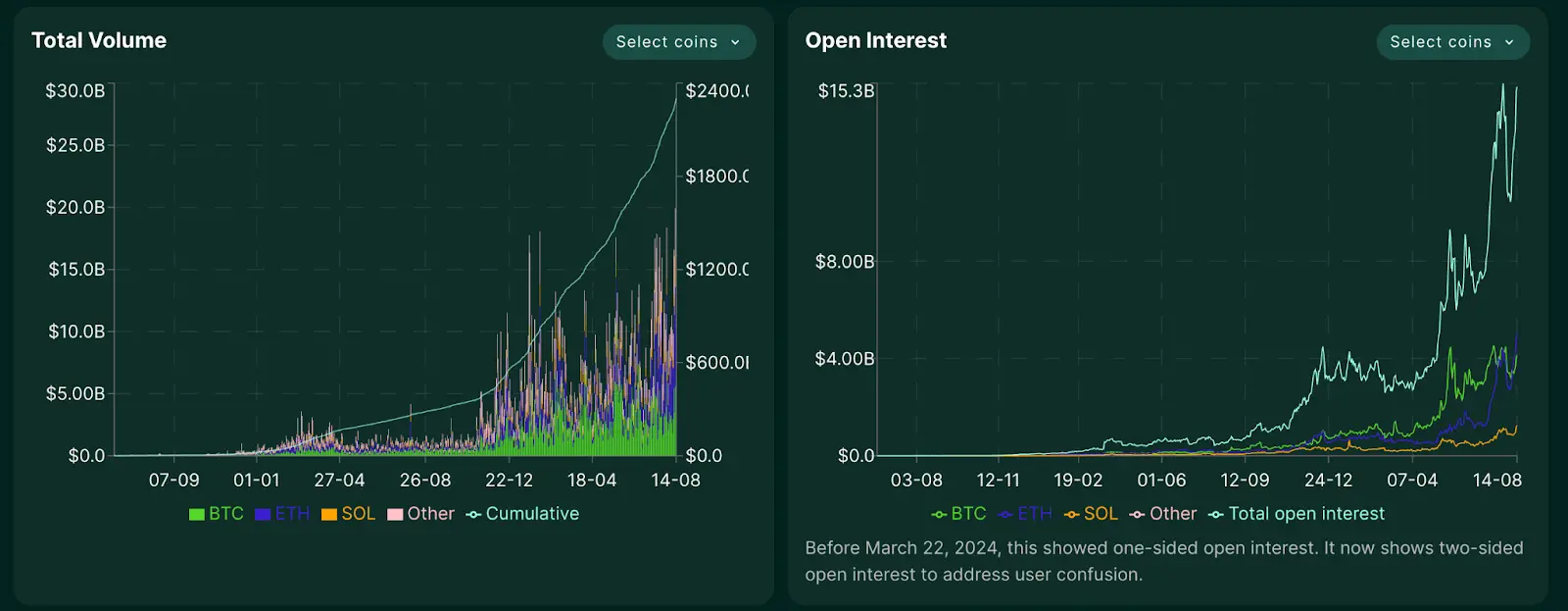Click the 03-08 date label on Open Interest axis
The image size is (1568, 611).
pyautogui.click(x=916, y=481)
